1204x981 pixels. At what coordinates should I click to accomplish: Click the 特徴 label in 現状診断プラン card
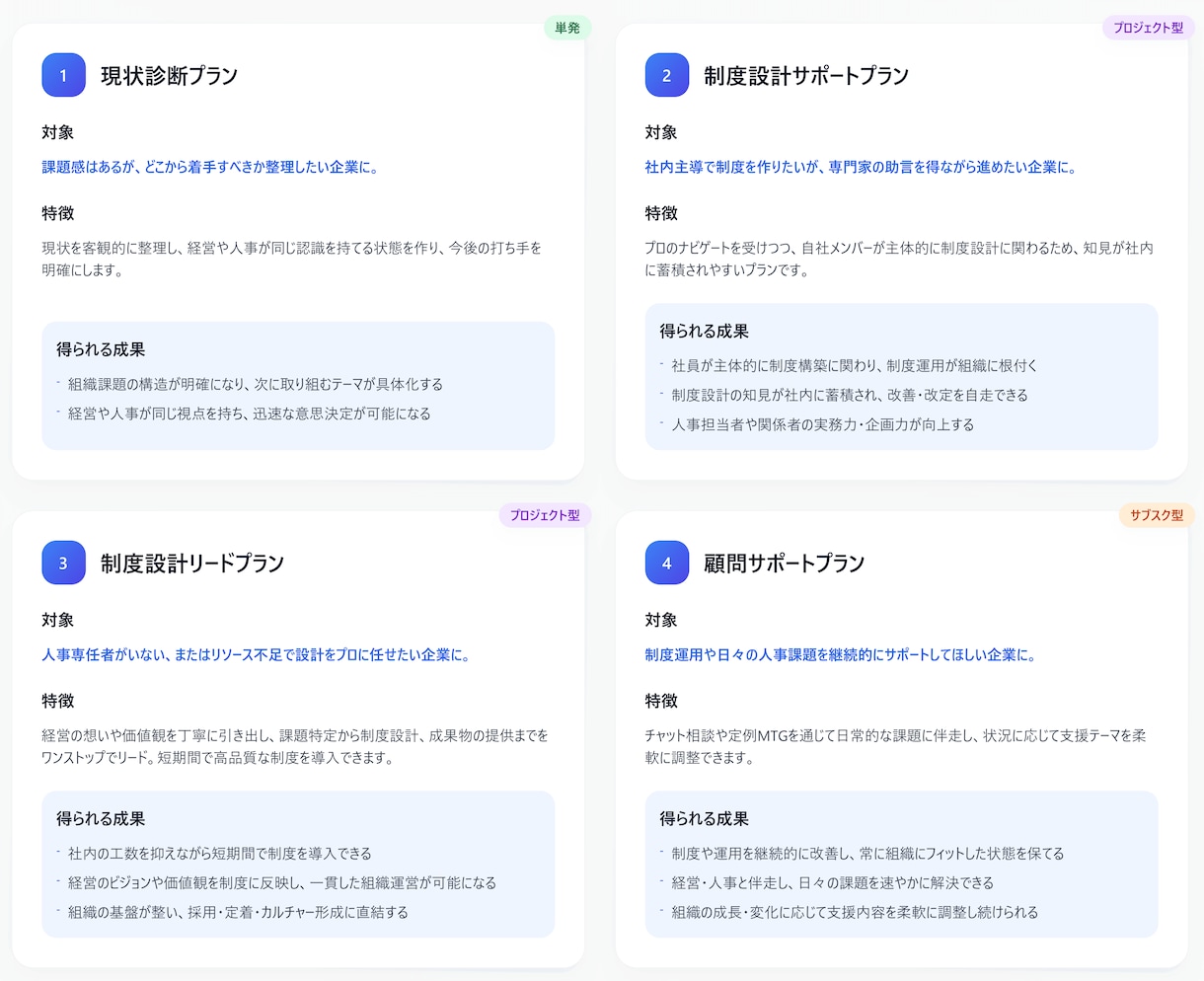(57, 213)
